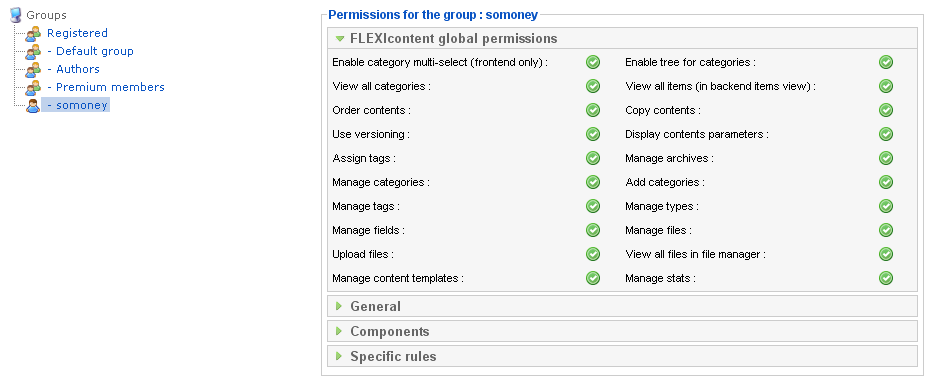Click the 'Add categories :' label
The image size is (936, 389).
[665, 182]
